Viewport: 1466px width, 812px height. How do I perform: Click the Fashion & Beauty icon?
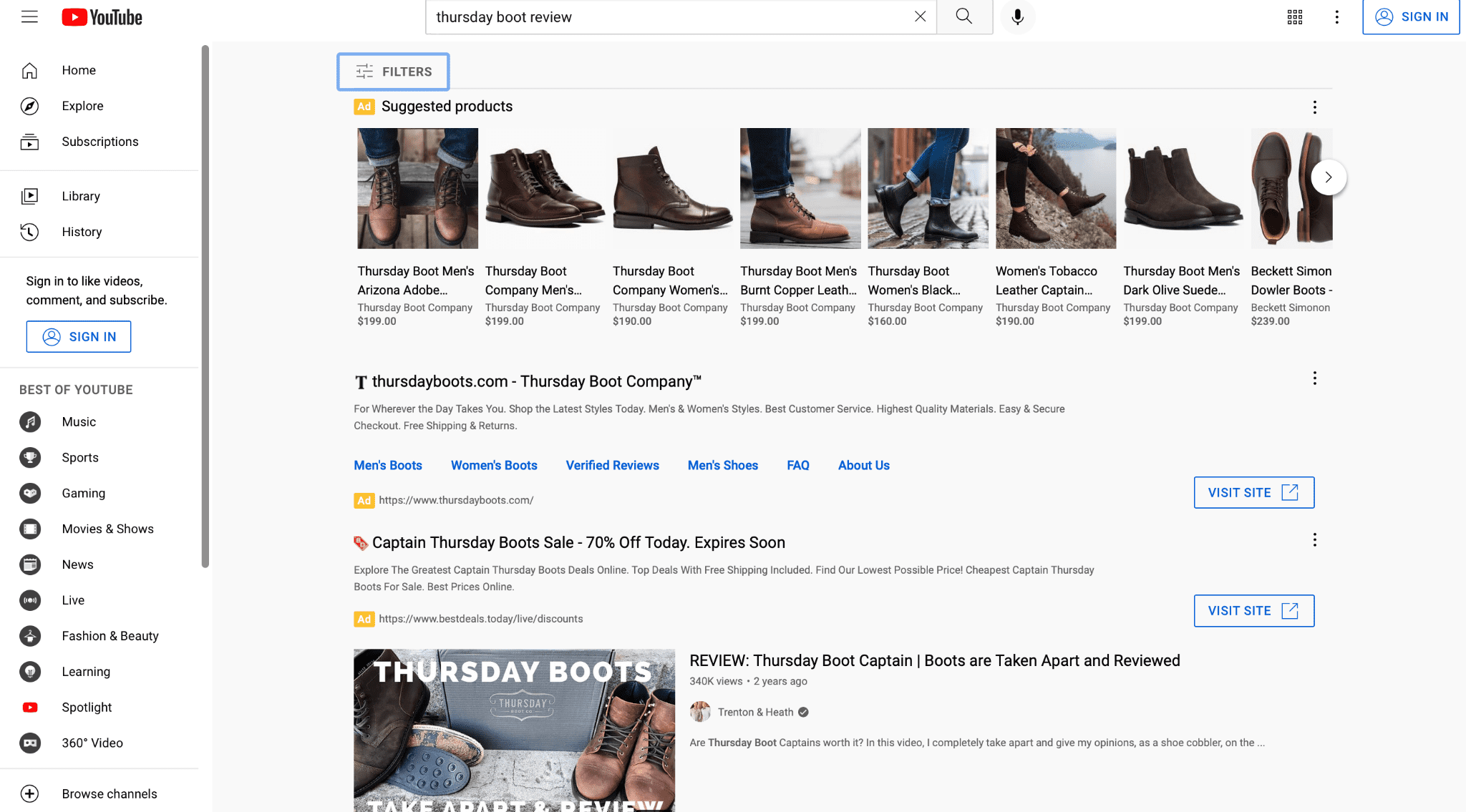point(30,636)
